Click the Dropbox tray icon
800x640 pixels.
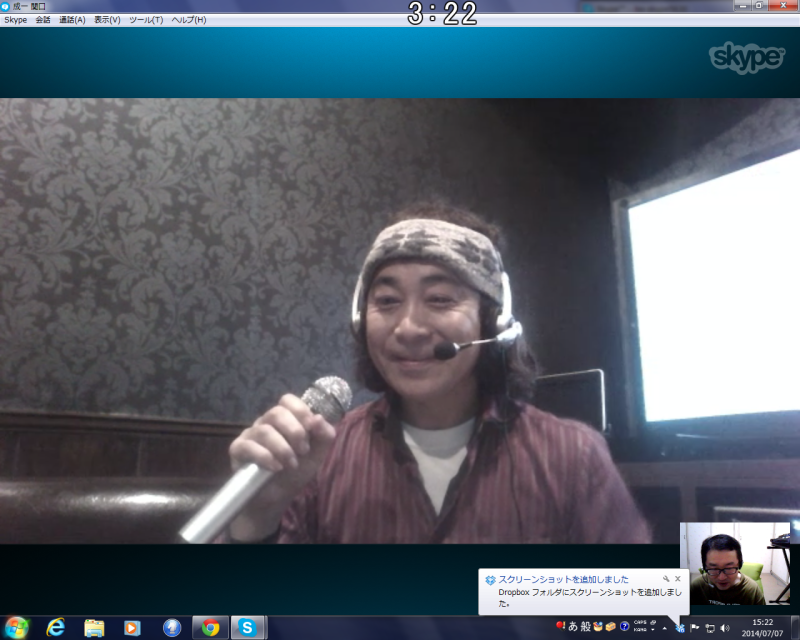(680, 628)
